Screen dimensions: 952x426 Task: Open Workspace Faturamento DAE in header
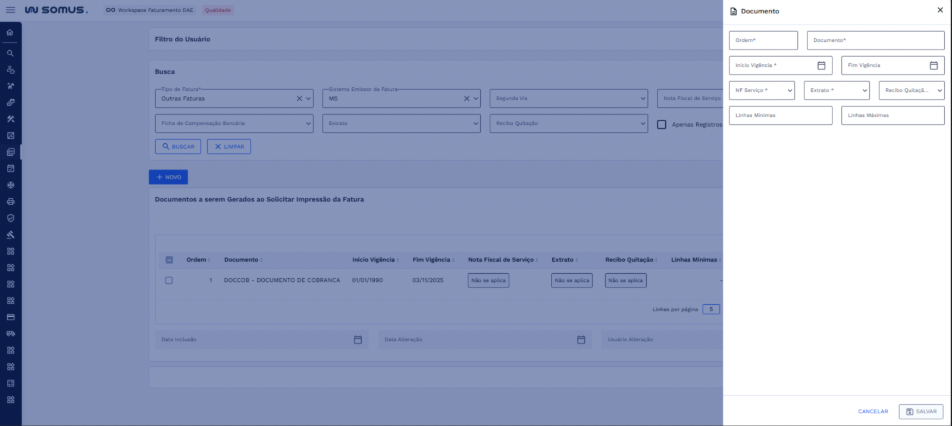tap(150, 10)
